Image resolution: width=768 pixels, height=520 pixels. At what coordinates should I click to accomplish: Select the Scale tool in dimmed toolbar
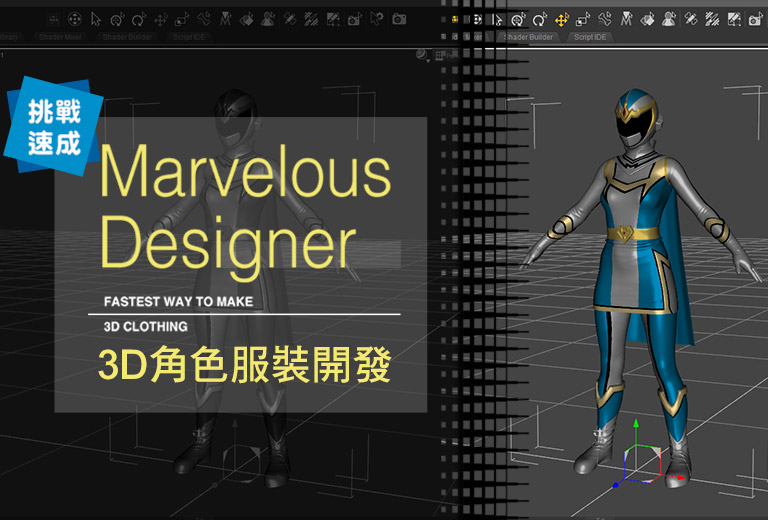coord(182,20)
